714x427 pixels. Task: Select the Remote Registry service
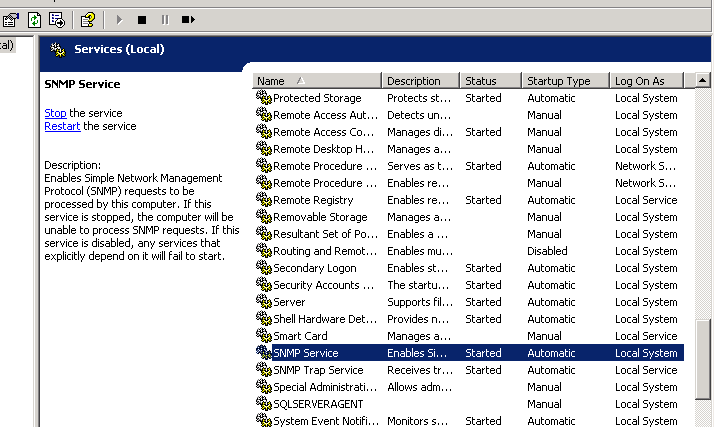pos(313,200)
